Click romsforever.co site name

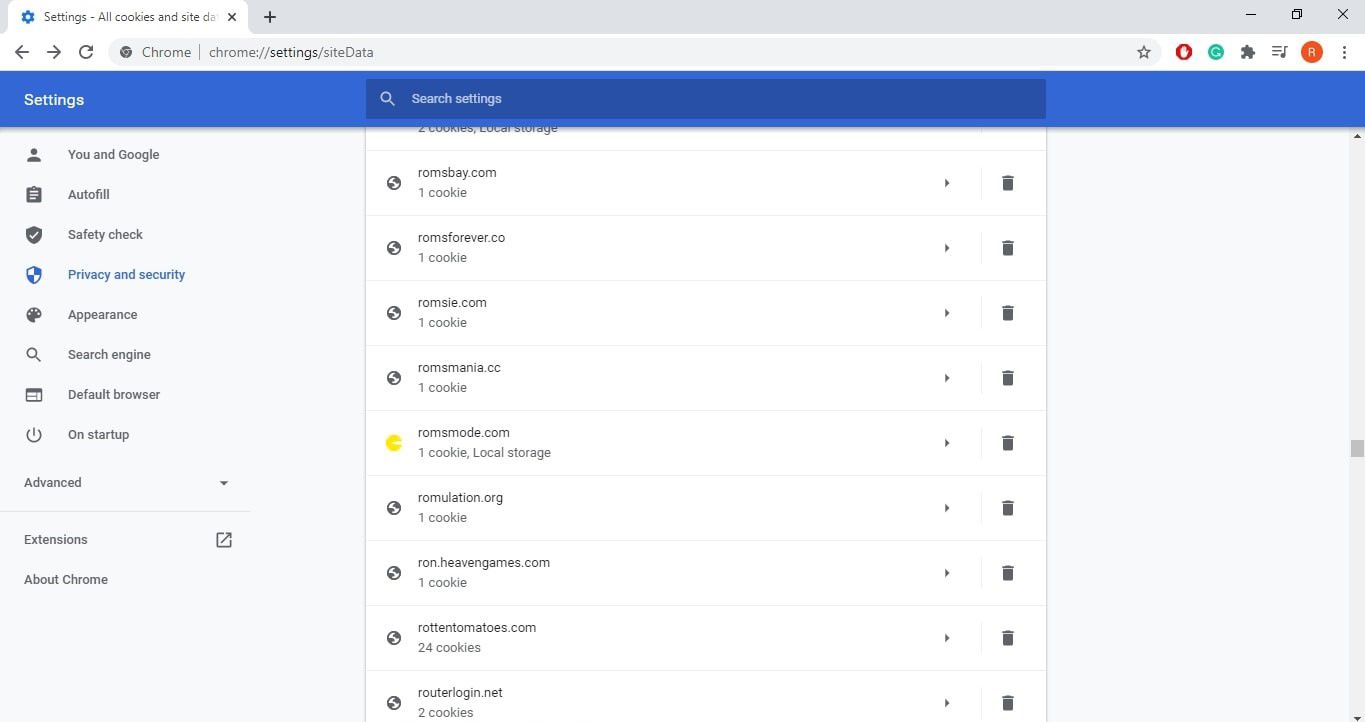(x=461, y=238)
